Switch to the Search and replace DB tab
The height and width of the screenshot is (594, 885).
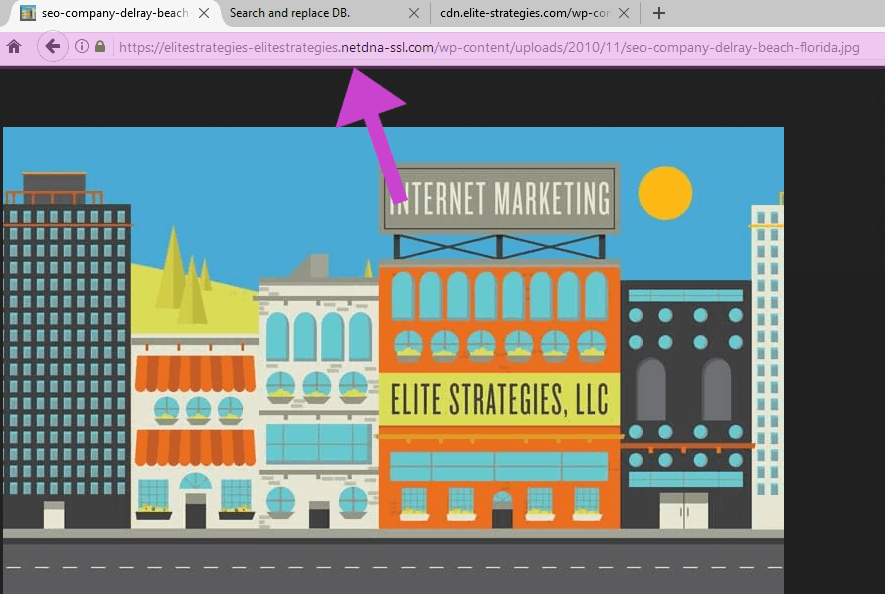pos(324,13)
